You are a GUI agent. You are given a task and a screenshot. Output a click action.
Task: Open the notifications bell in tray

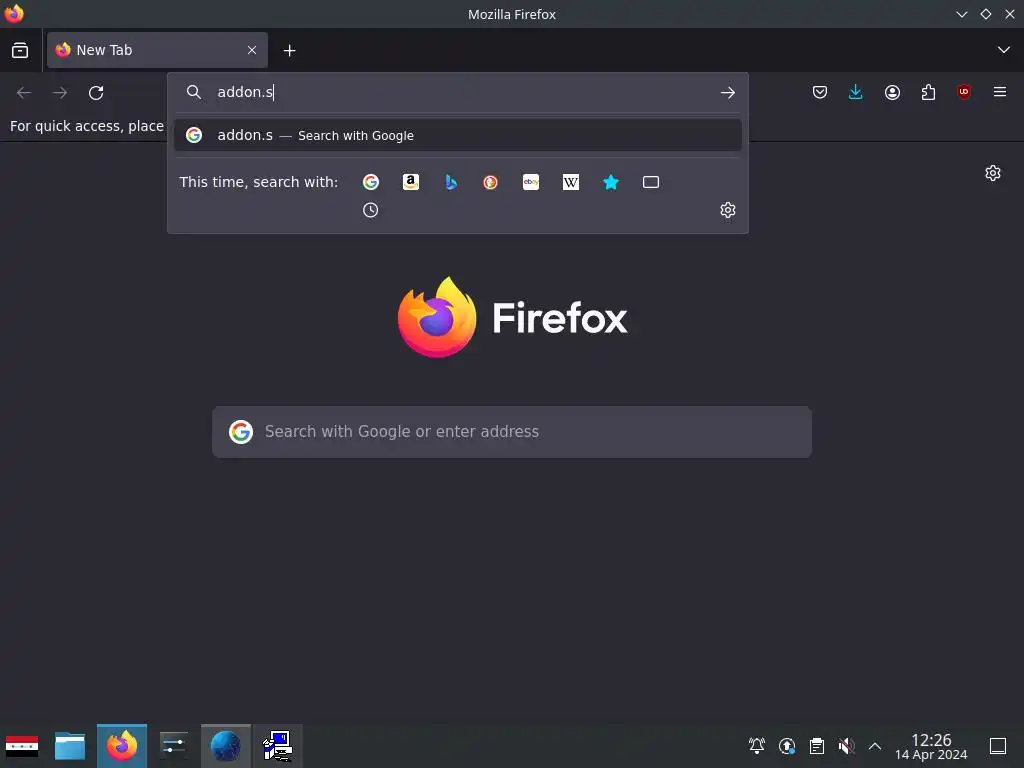[x=757, y=746]
